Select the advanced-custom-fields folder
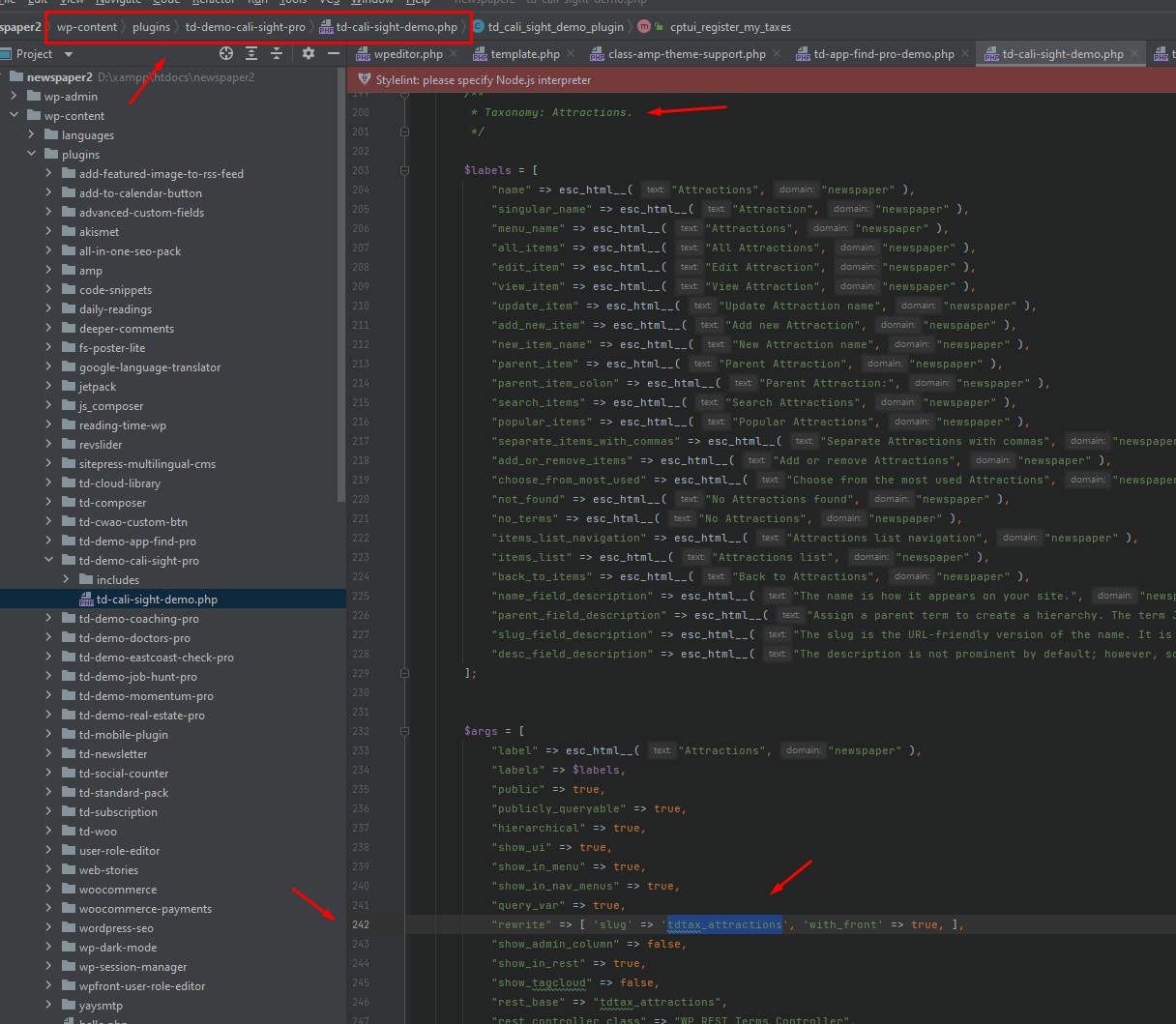 tap(141, 213)
